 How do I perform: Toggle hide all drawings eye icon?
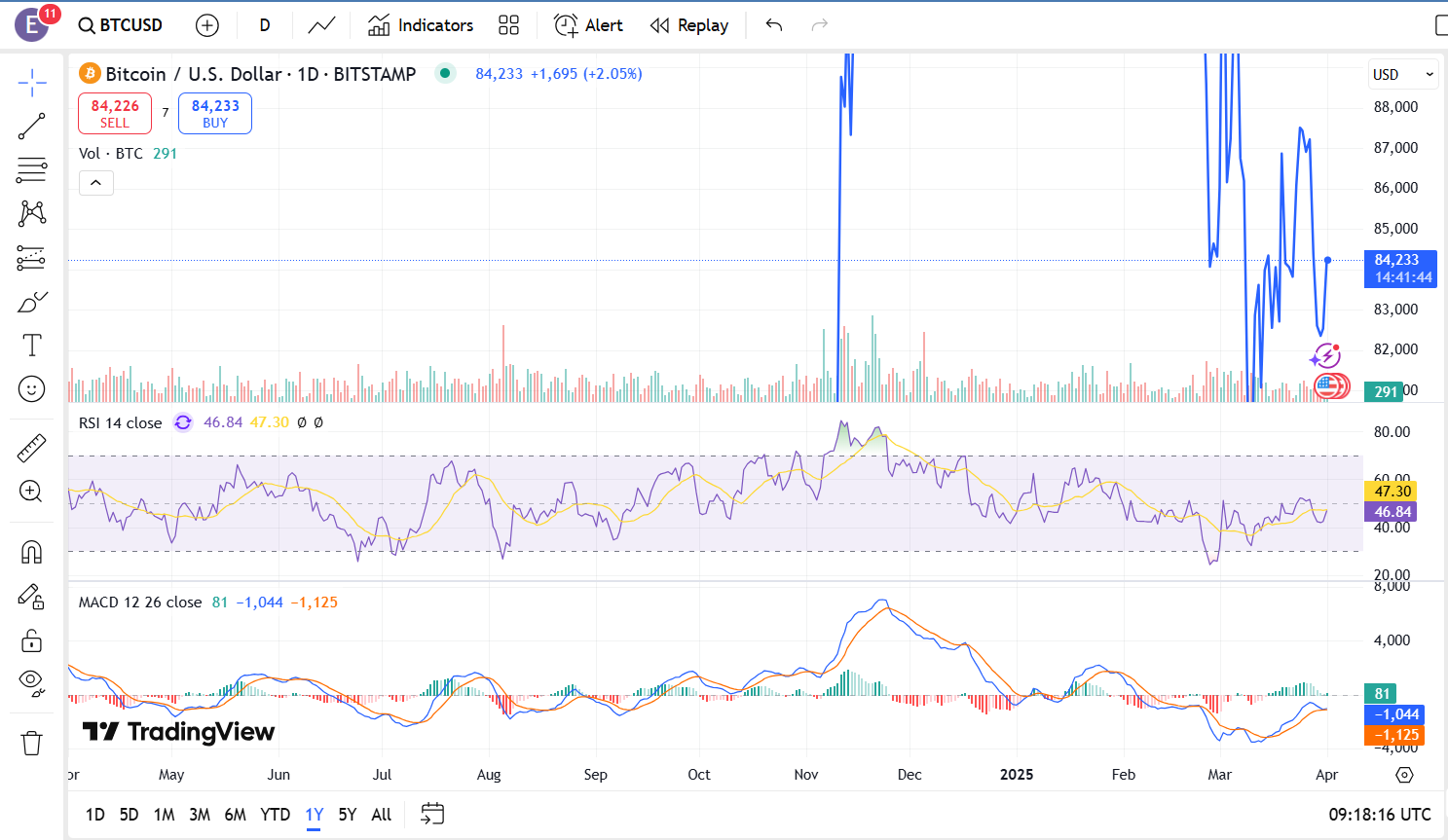click(31, 682)
